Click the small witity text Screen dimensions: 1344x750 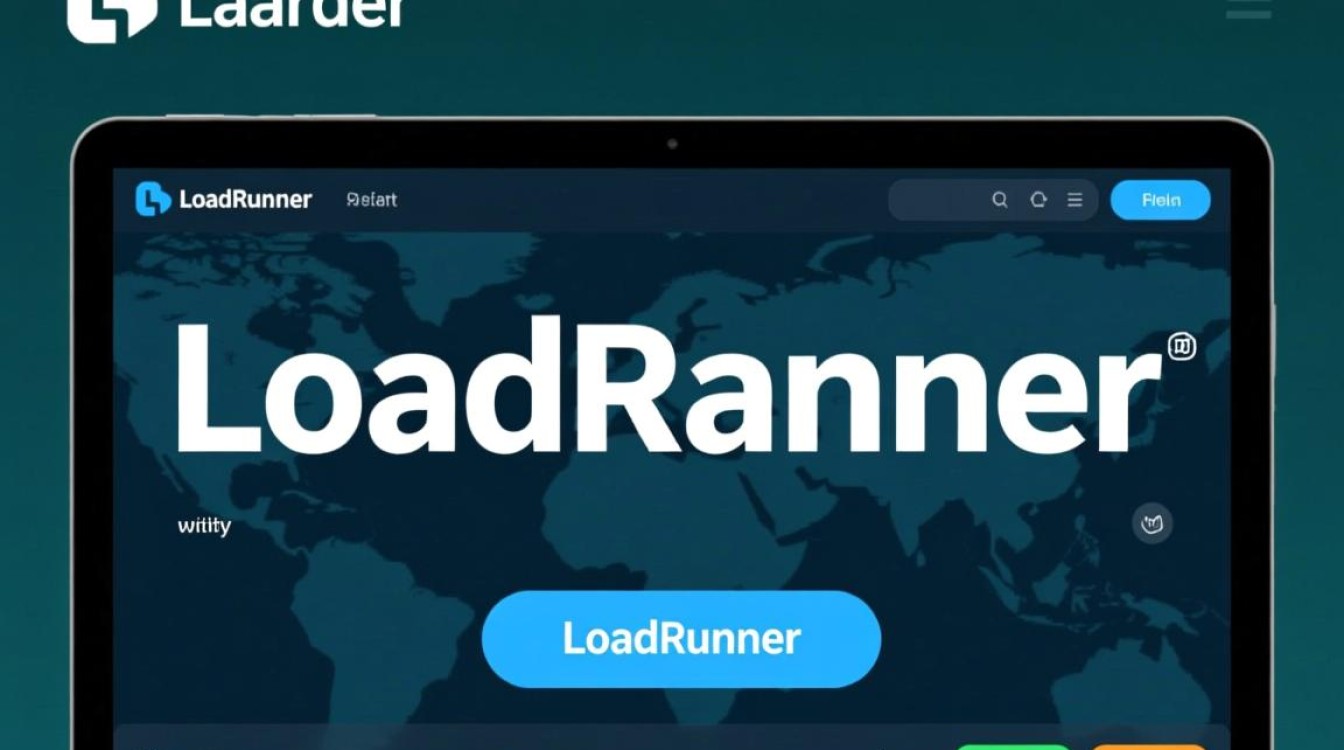(x=204, y=526)
